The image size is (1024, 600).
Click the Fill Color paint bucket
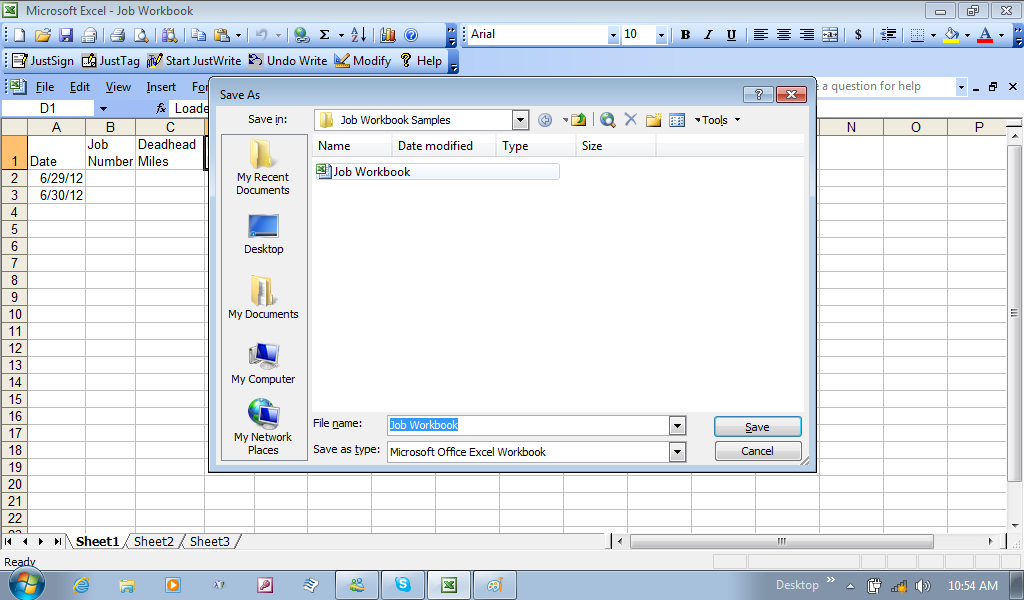coord(951,35)
